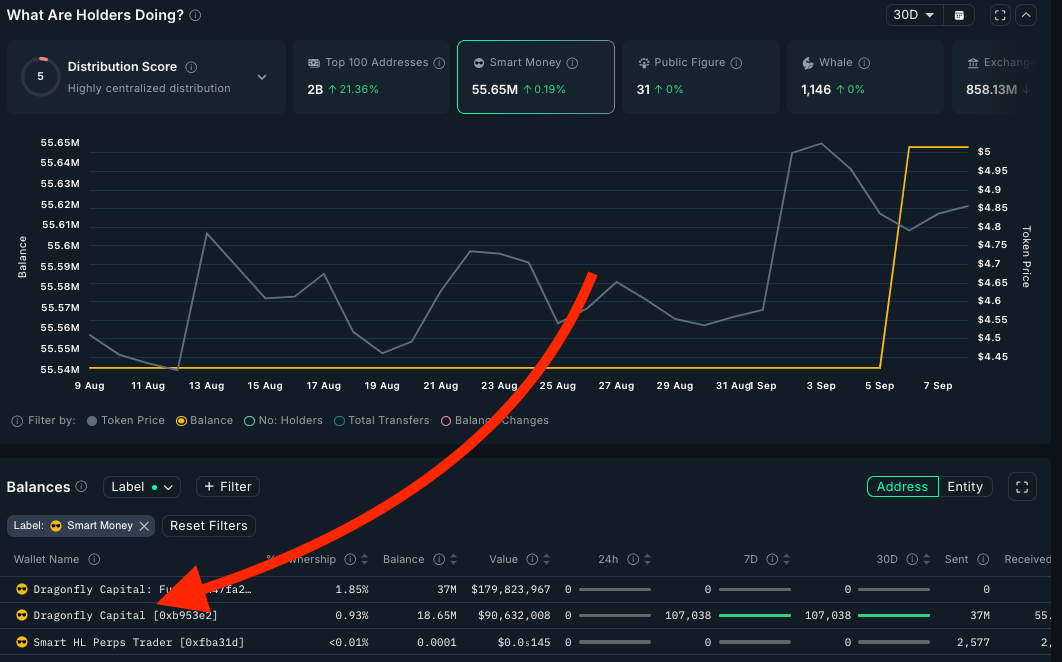1062x662 pixels.
Task: Switch to the Entity tab
Action: coord(965,487)
